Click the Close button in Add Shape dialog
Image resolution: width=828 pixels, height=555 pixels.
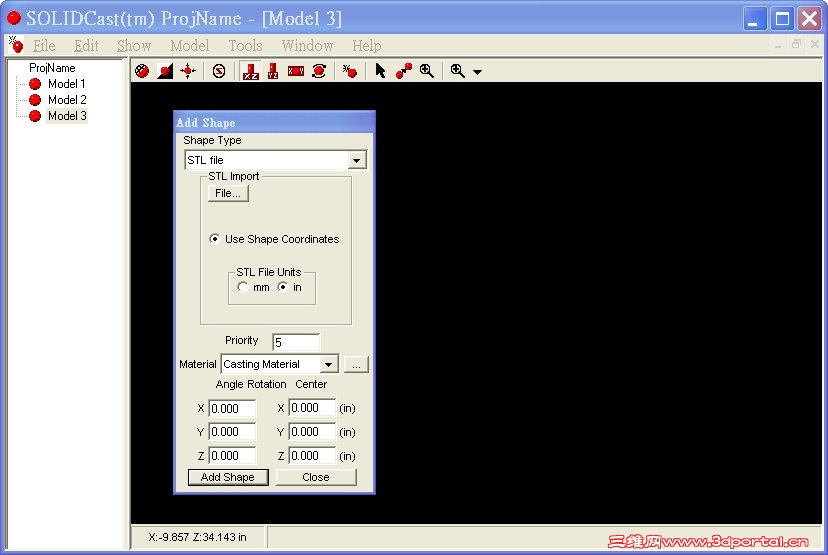(316, 477)
